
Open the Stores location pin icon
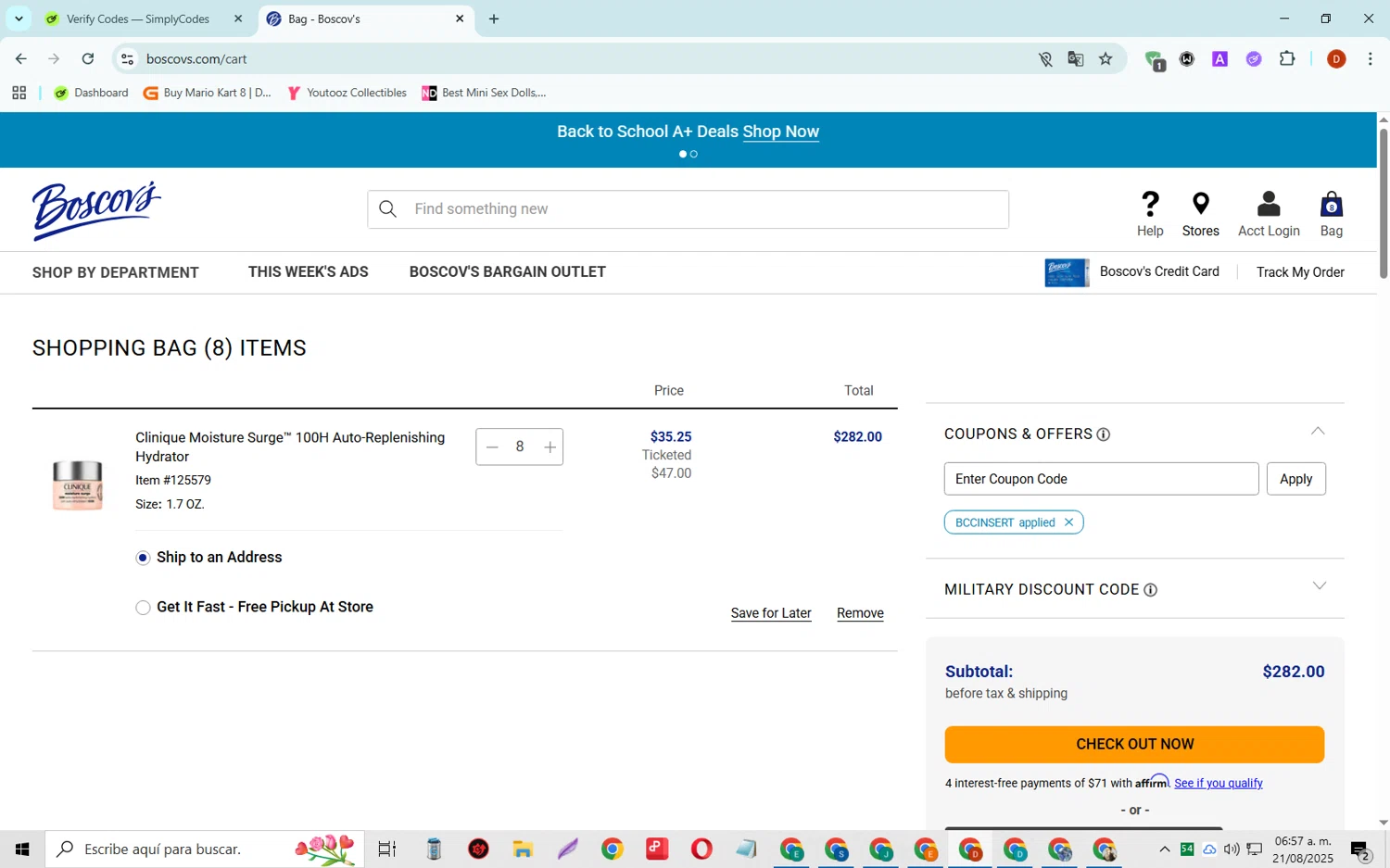pos(1201,204)
